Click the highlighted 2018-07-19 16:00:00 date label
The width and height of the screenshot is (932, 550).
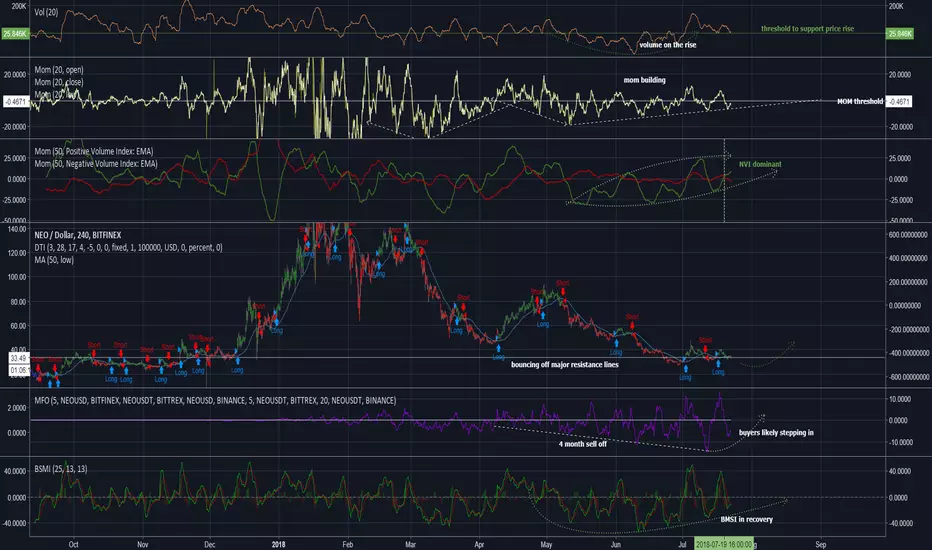[x=724, y=544]
